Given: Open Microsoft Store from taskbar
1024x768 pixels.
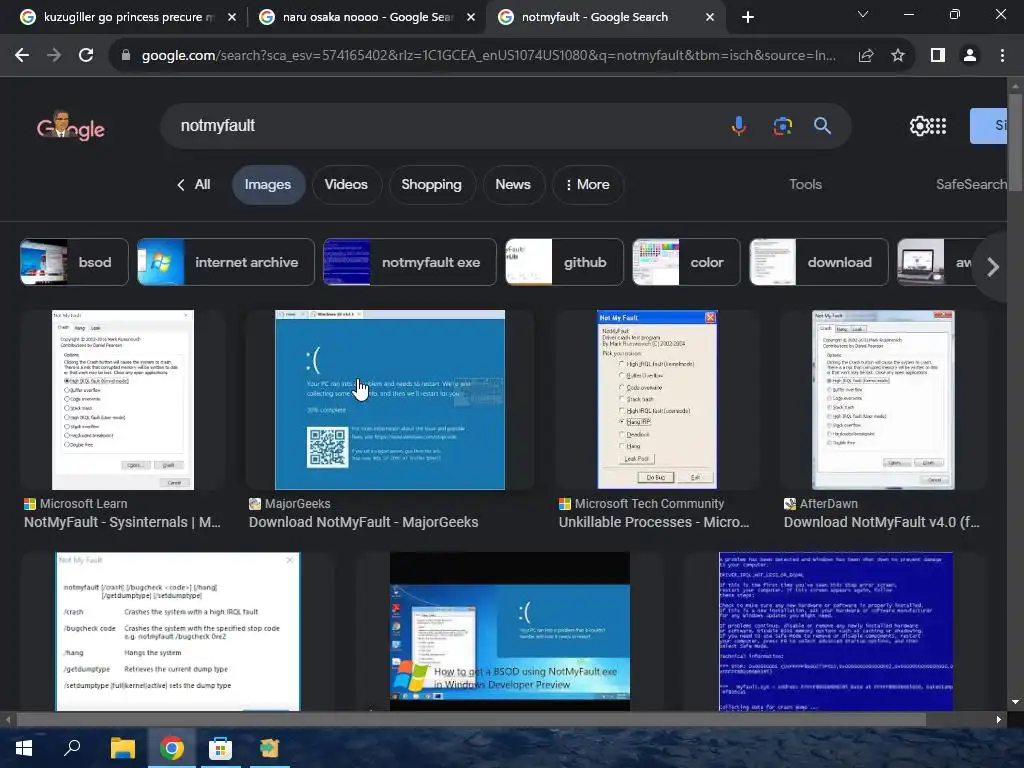Looking at the screenshot, I should [x=220, y=748].
